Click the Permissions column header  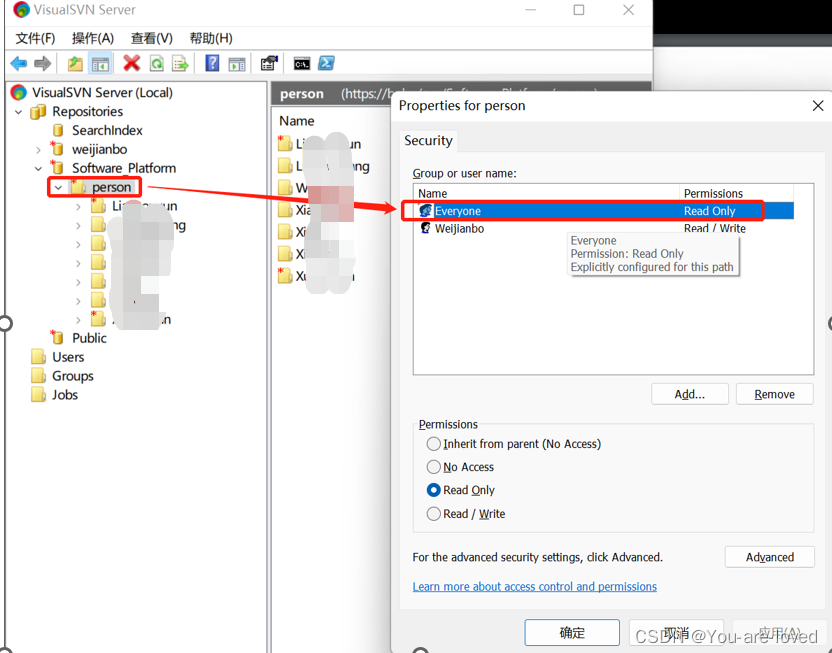736,193
